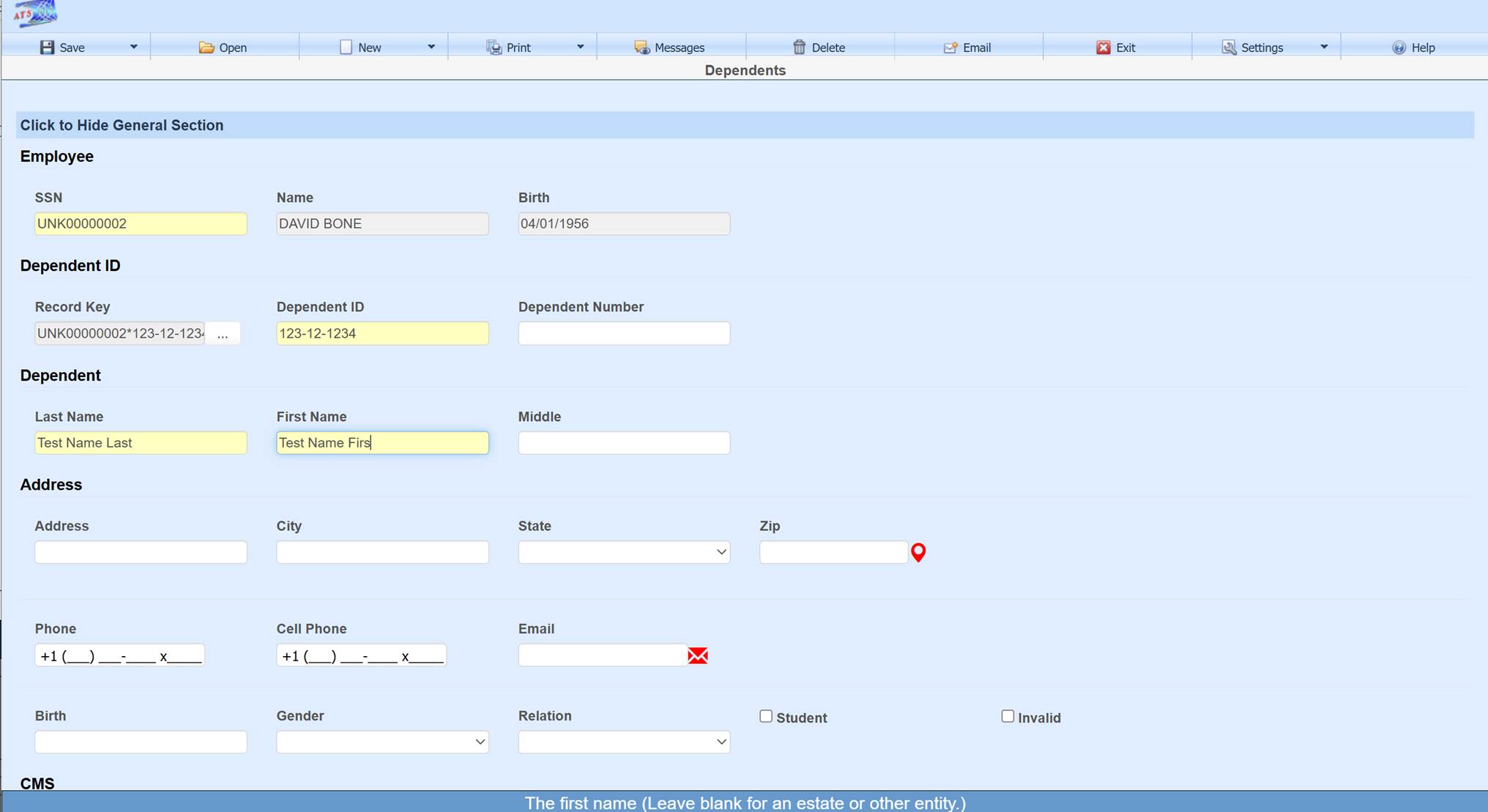Click the Save floppy disk icon

(x=47, y=48)
